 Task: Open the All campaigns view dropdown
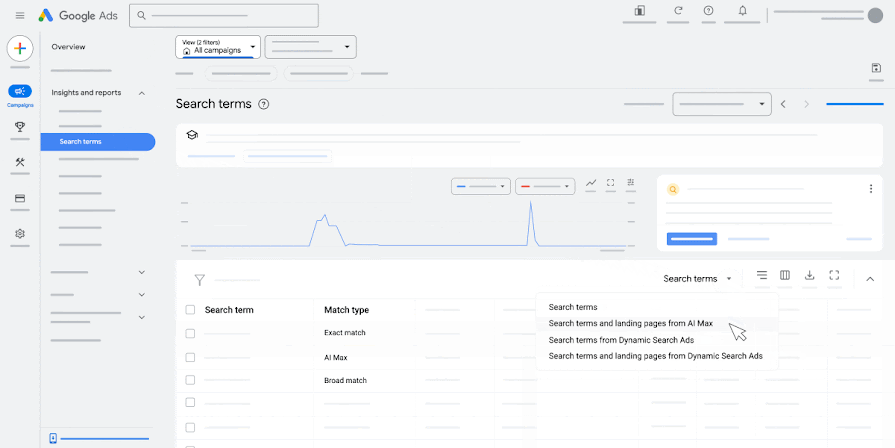tap(218, 47)
